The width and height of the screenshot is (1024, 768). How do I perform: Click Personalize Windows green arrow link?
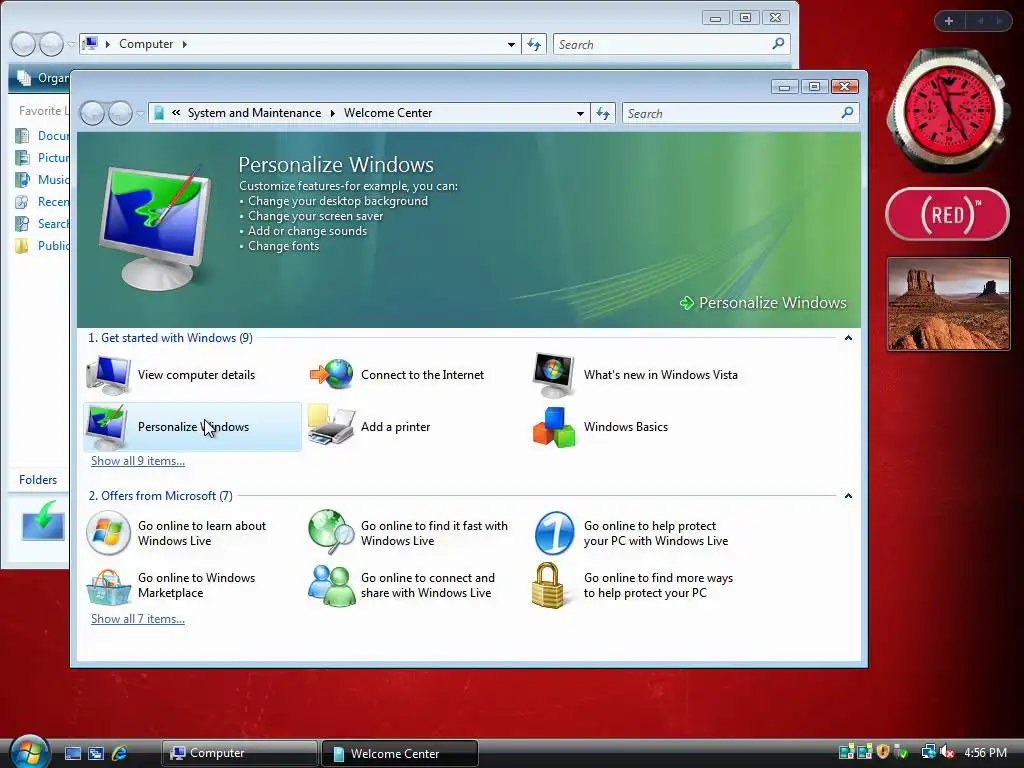tap(763, 302)
